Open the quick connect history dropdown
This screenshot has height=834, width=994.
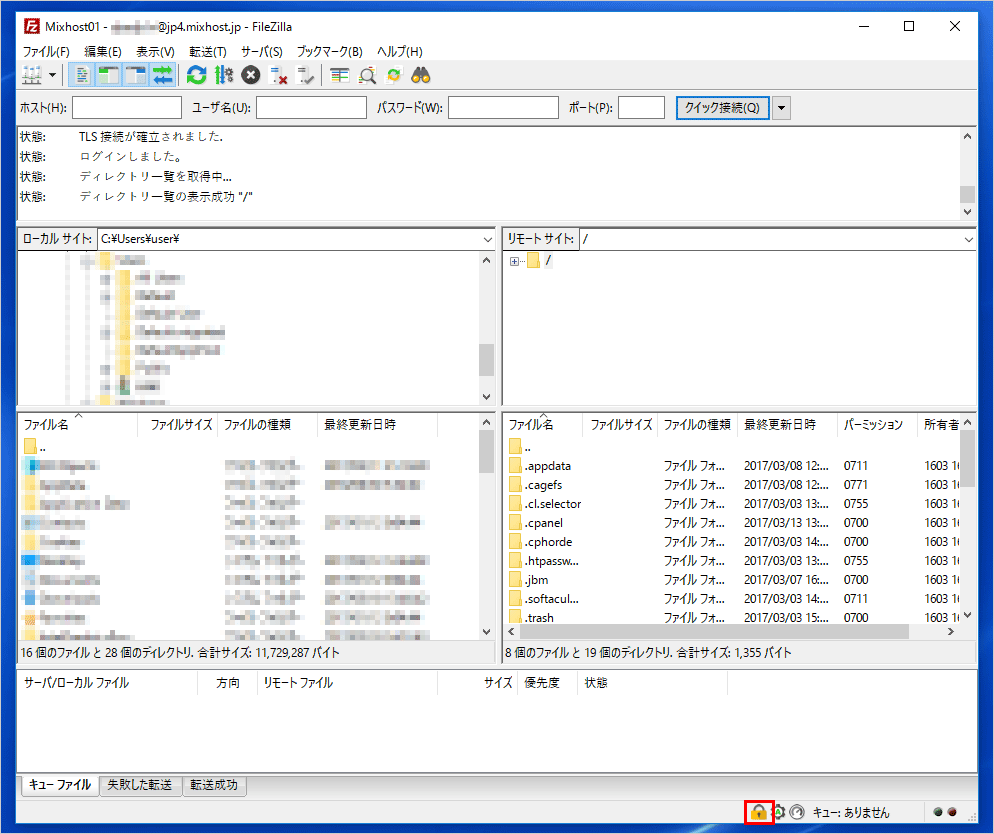pyautogui.click(x=782, y=108)
